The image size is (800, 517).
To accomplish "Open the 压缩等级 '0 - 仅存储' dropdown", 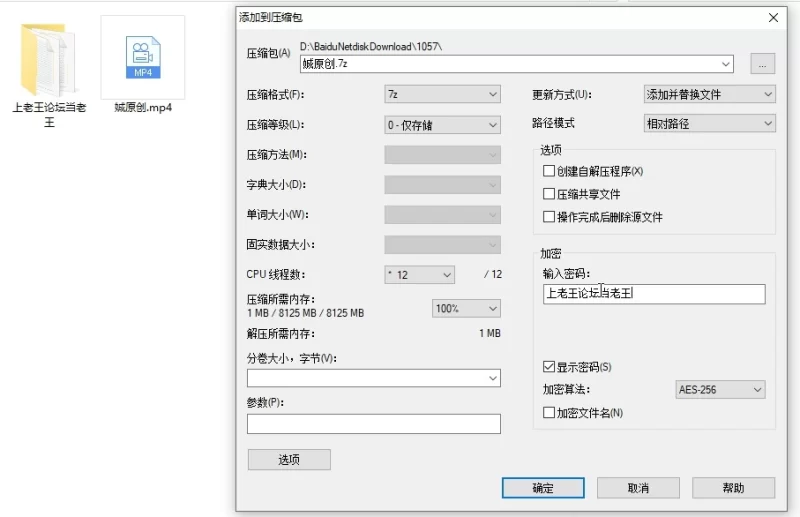I will click(442, 125).
